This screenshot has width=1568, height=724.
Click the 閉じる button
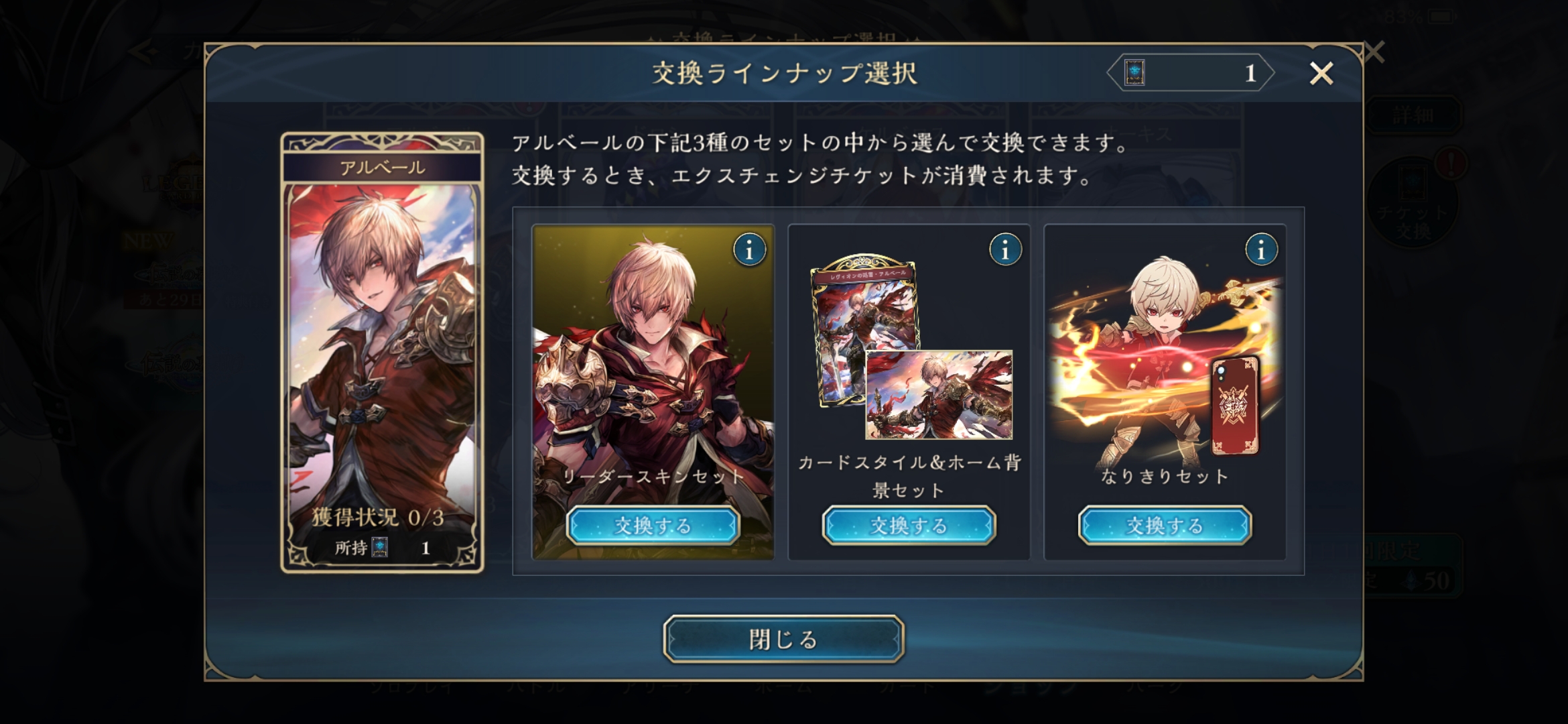783,640
